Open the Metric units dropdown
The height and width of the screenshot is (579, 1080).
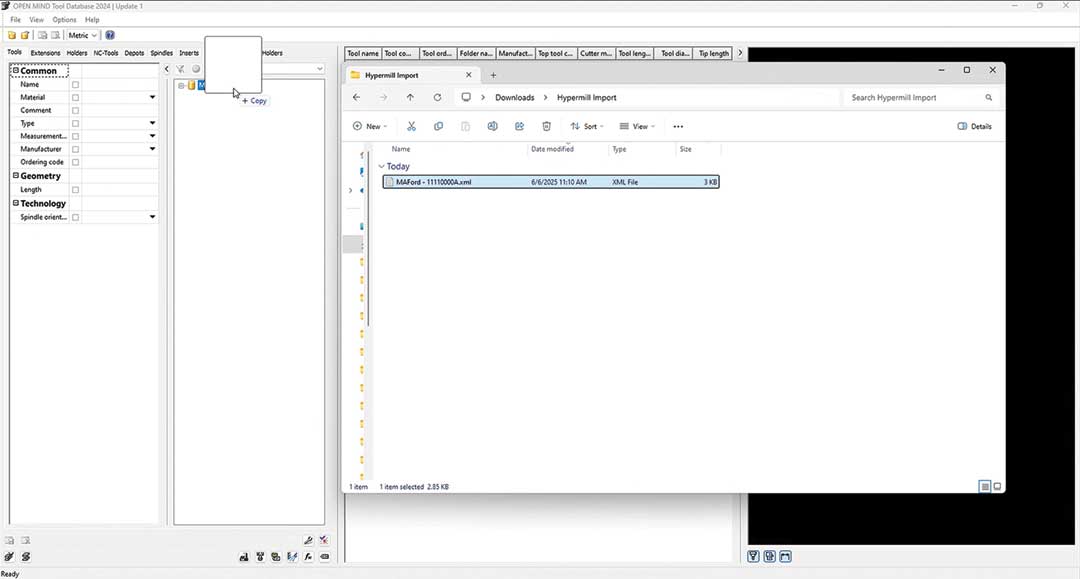click(x=84, y=35)
